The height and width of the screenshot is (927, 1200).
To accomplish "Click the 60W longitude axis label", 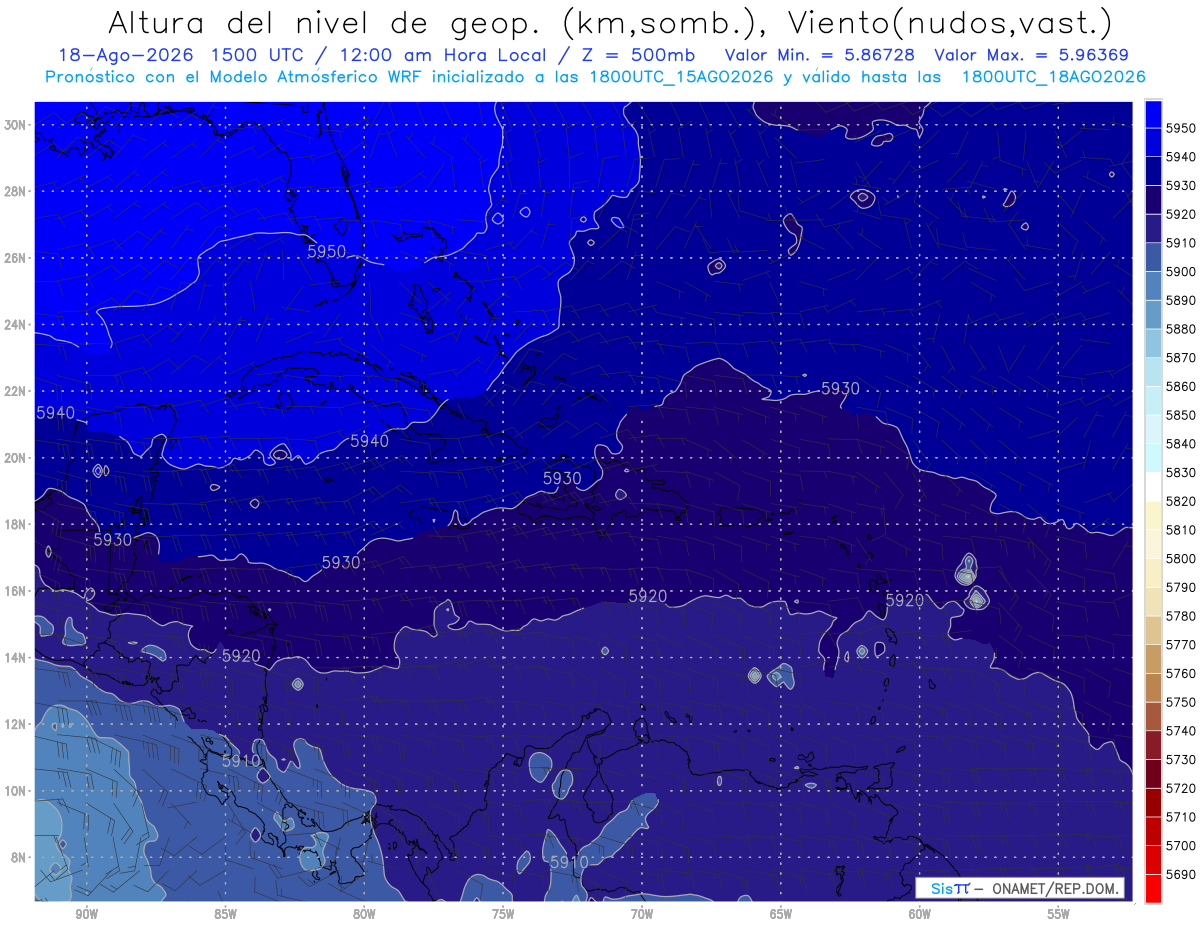I will (x=920, y=914).
